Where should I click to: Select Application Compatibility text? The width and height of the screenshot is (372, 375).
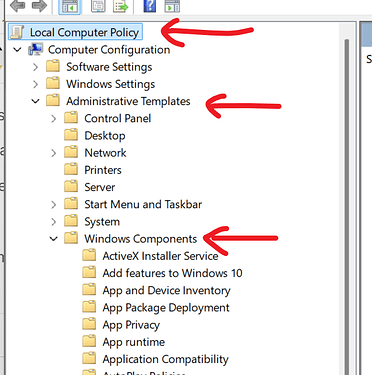coord(165,359)
